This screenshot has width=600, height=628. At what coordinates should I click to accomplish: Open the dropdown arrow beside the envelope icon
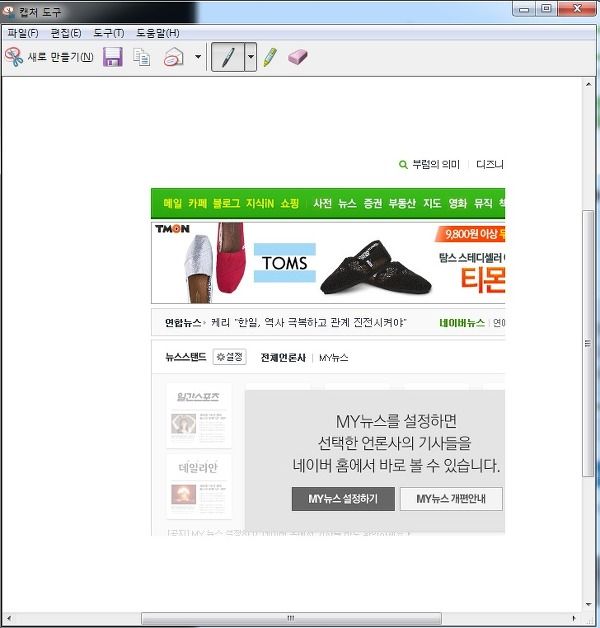click(x=198, y=57)
